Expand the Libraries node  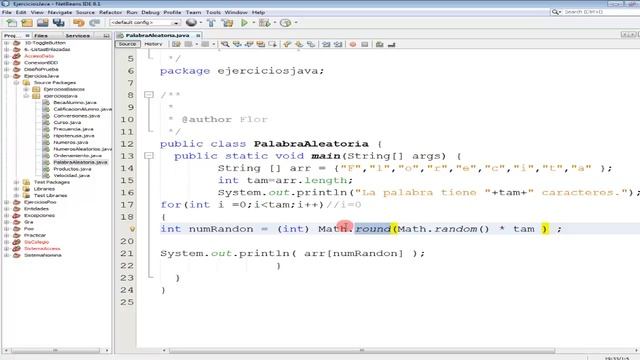click(16, 189)
